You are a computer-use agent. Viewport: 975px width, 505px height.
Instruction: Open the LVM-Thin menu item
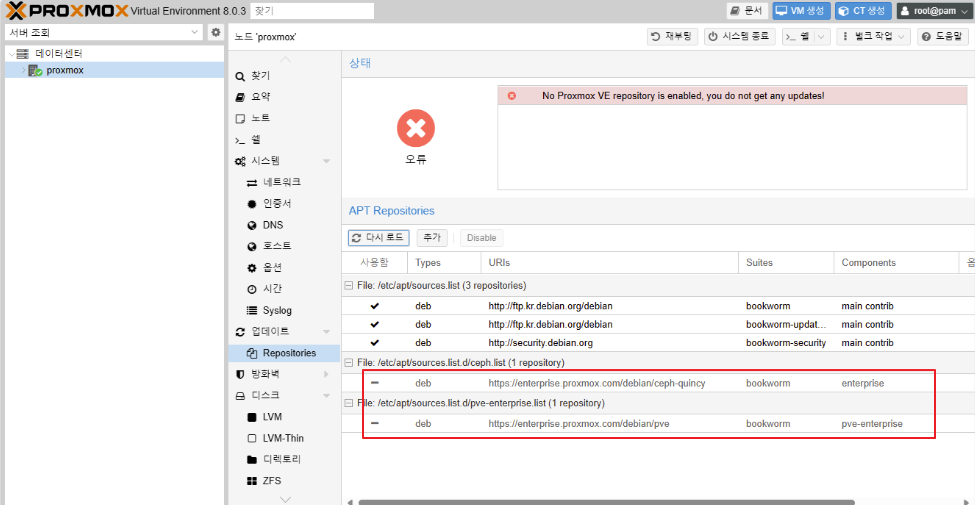click(x=284, y=438)
